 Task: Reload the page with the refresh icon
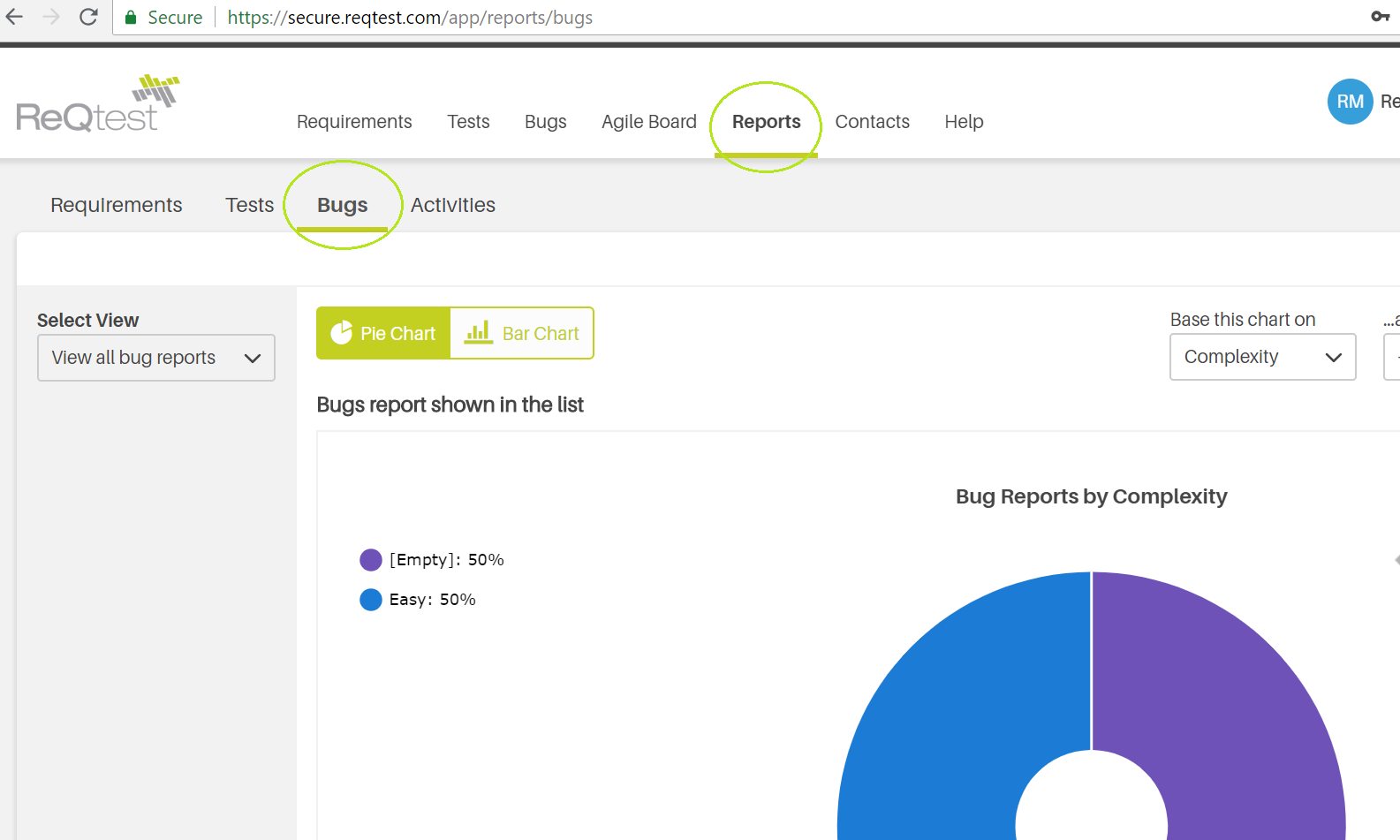(x=88, y=17)
